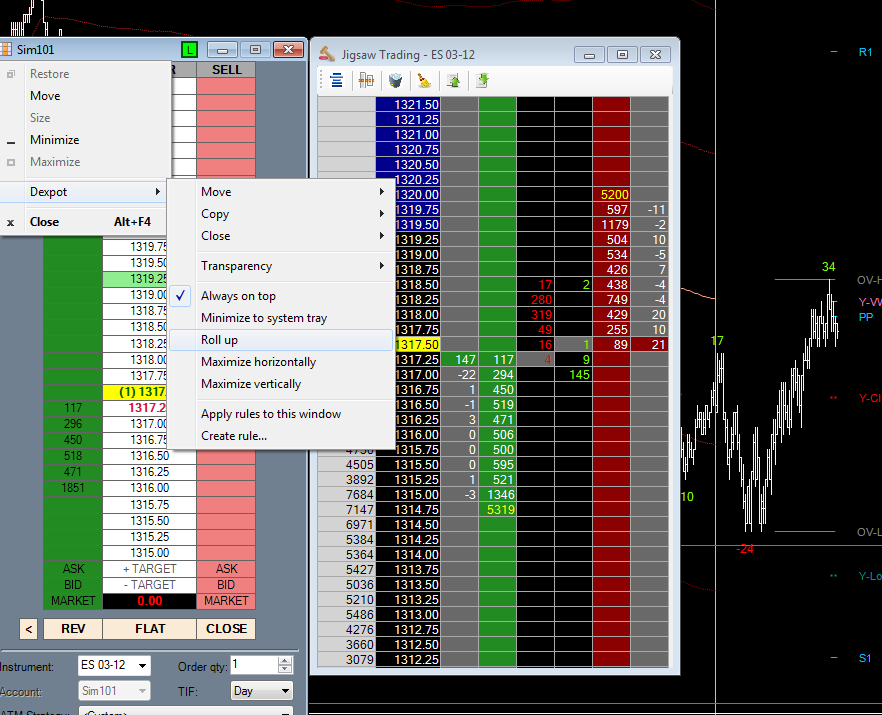Click the - TARGET cell
The height and width of the screenshot is (715, 882).
[x=150, y=585]
